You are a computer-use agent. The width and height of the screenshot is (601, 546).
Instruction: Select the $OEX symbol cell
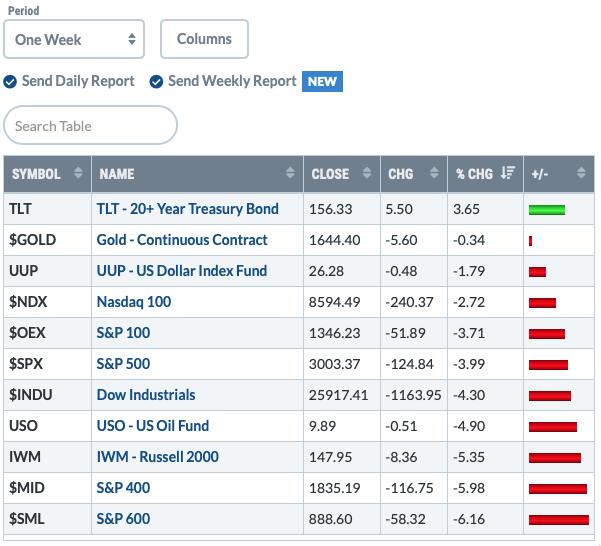pyautogui.click(x=48, y=333)
